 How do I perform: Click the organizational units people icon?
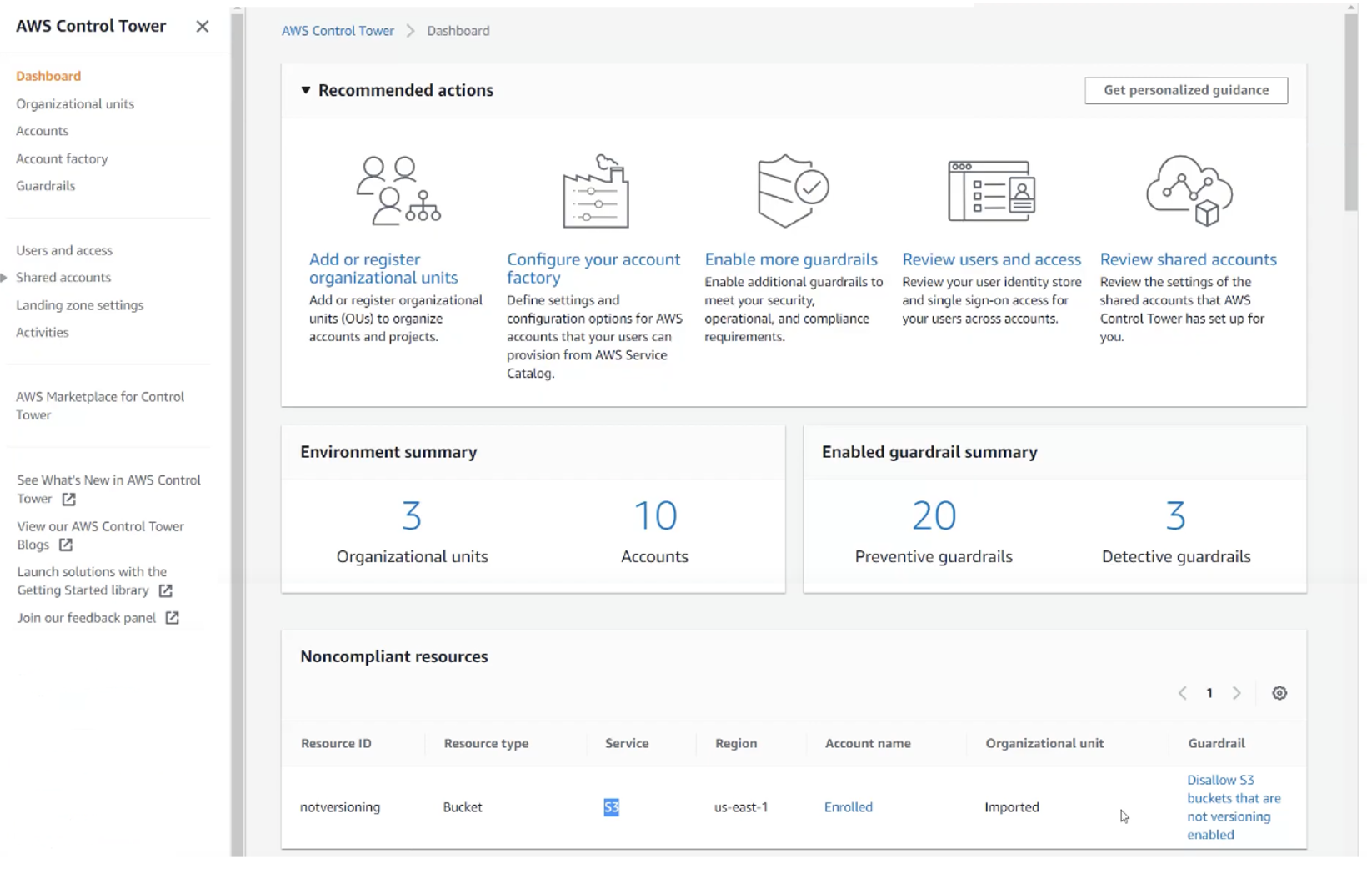(x=398, y=191)
